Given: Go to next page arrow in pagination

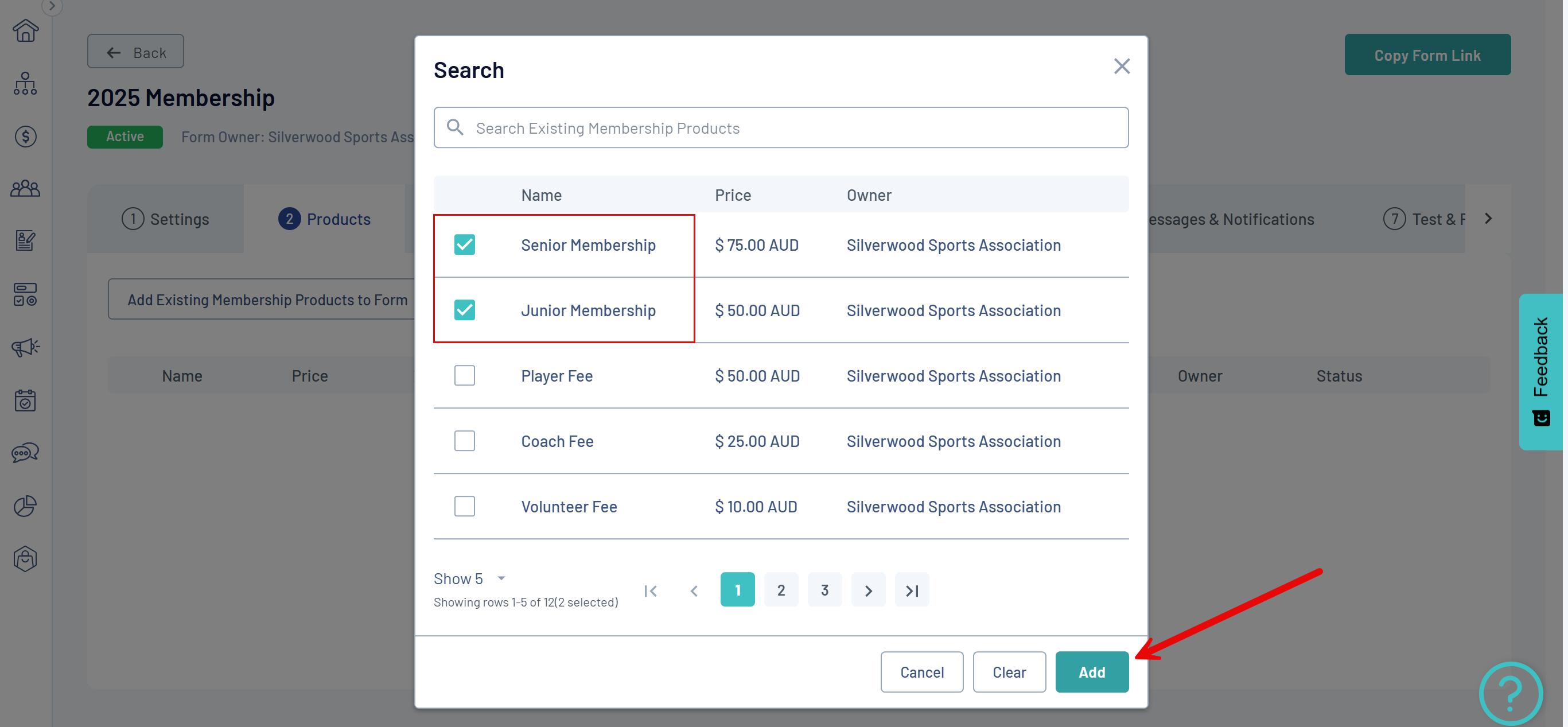Looking at the screenshot, I should point(868,590).
